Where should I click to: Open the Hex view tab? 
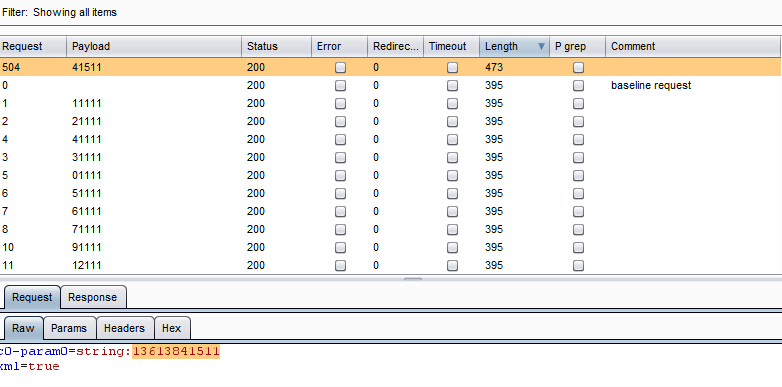(172, 328)
